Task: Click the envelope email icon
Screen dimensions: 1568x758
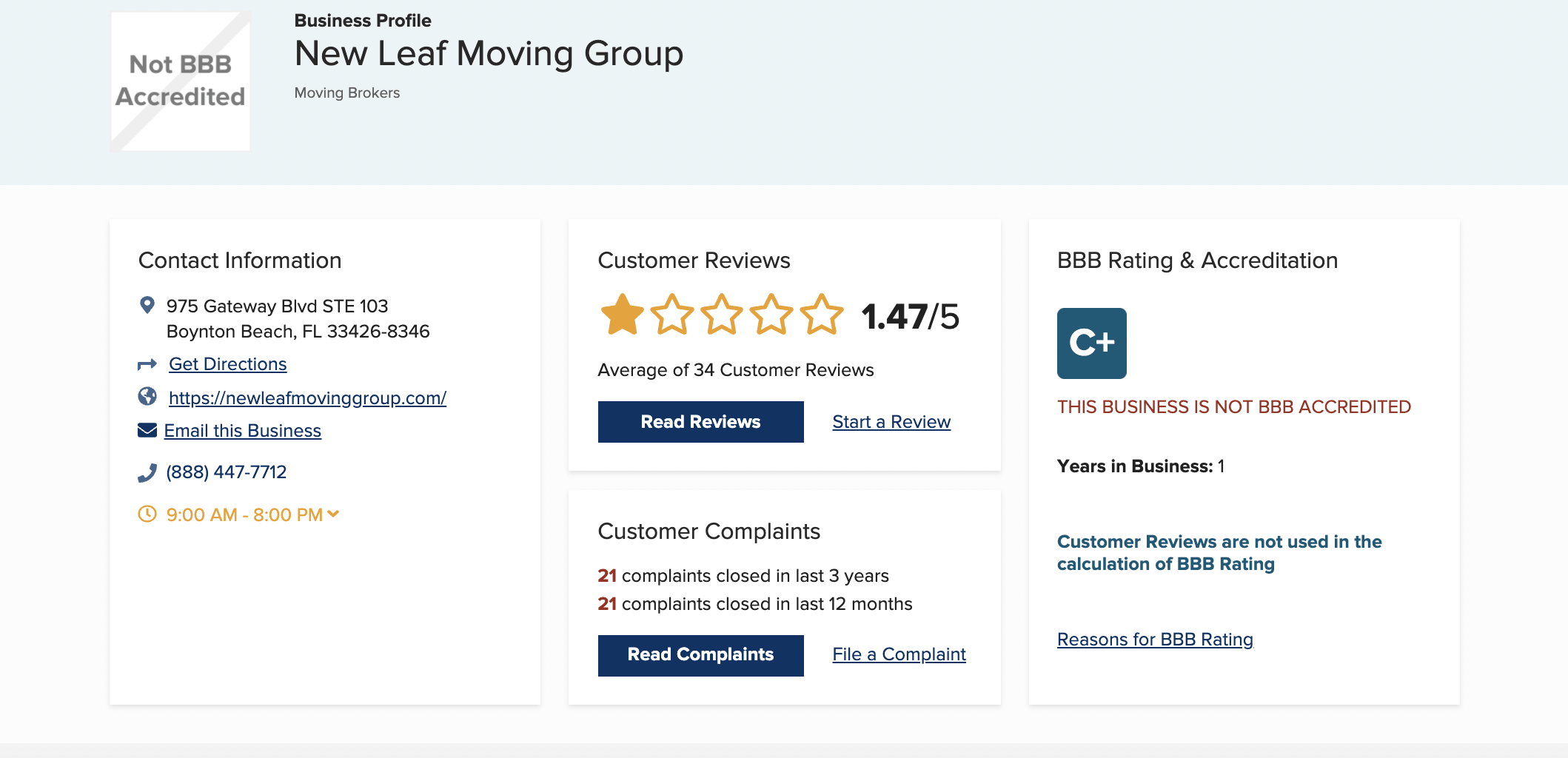Action: 147,430
